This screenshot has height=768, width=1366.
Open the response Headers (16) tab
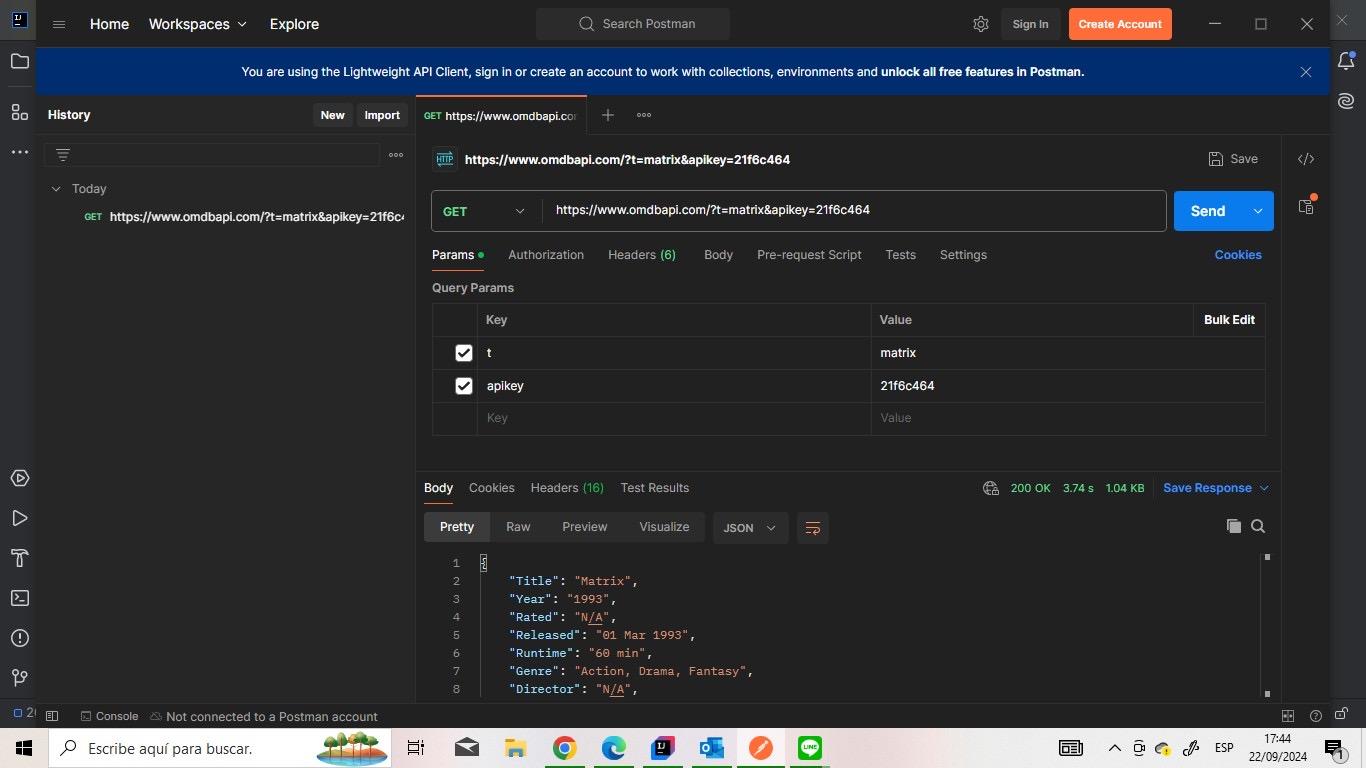pyautogui.click(x=567, y=488)
